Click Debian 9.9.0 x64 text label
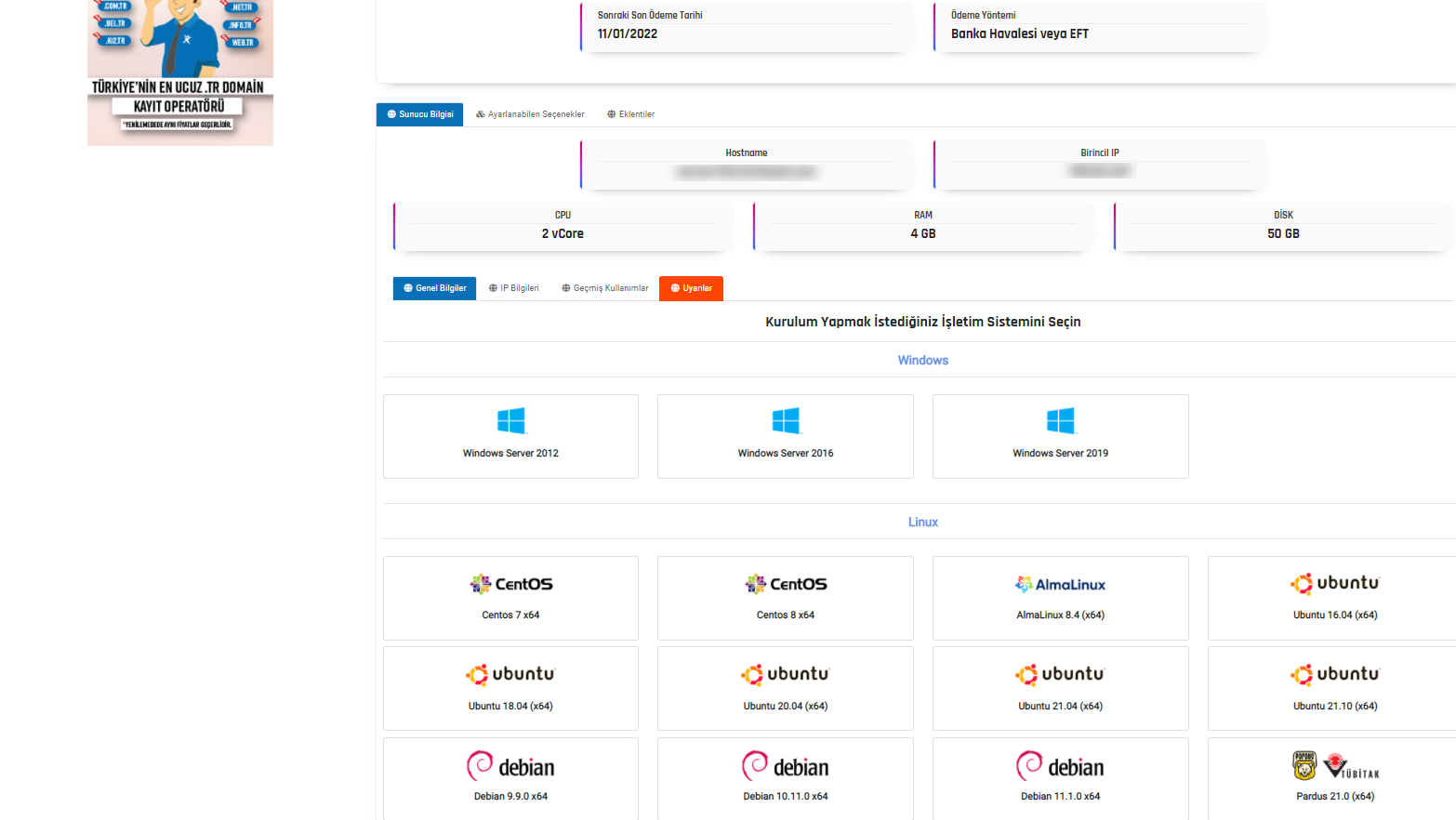Screen dimensions: 1456x820 [510, 797]
